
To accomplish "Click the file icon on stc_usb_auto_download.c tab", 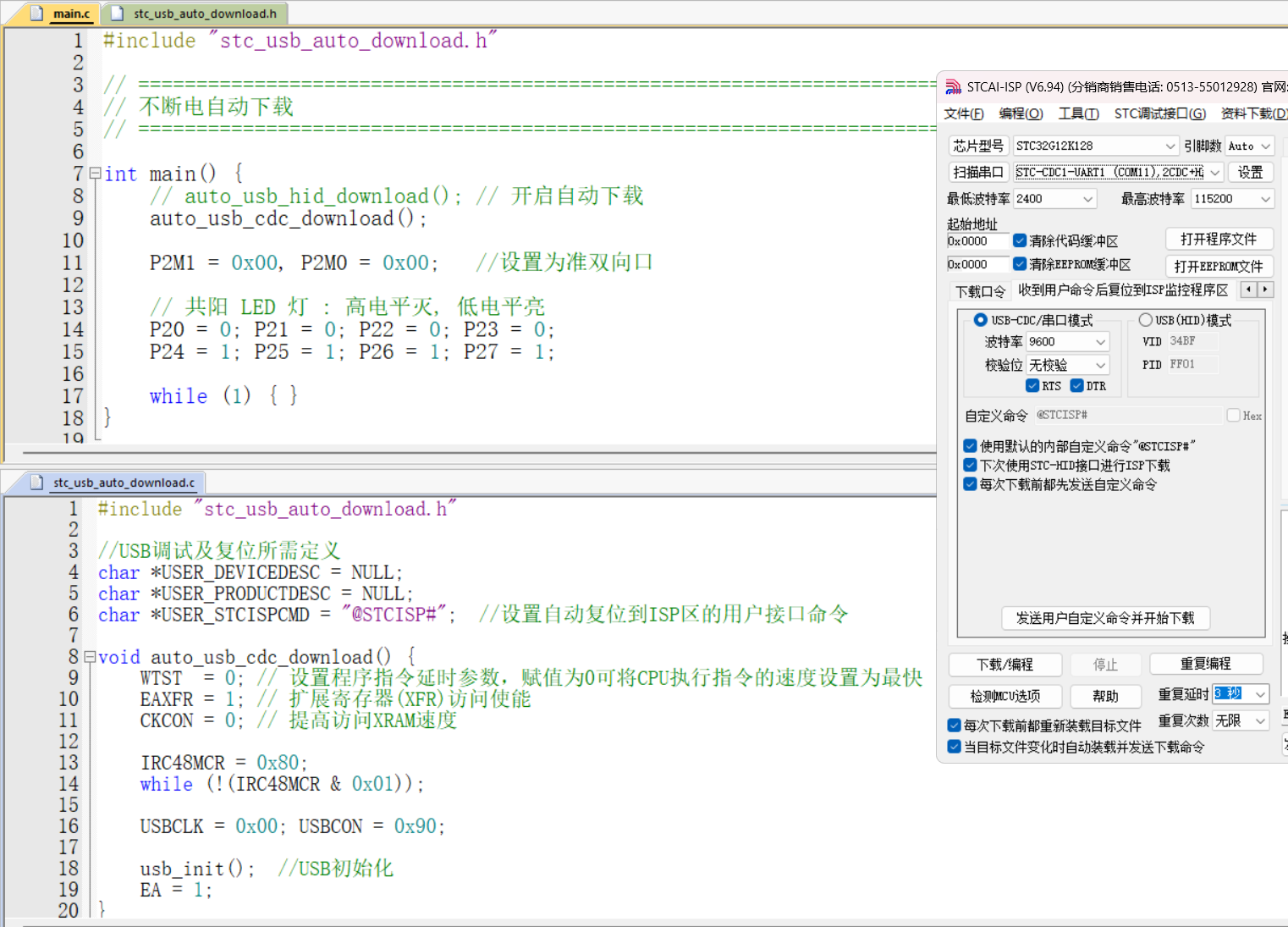I will [36, 482].
